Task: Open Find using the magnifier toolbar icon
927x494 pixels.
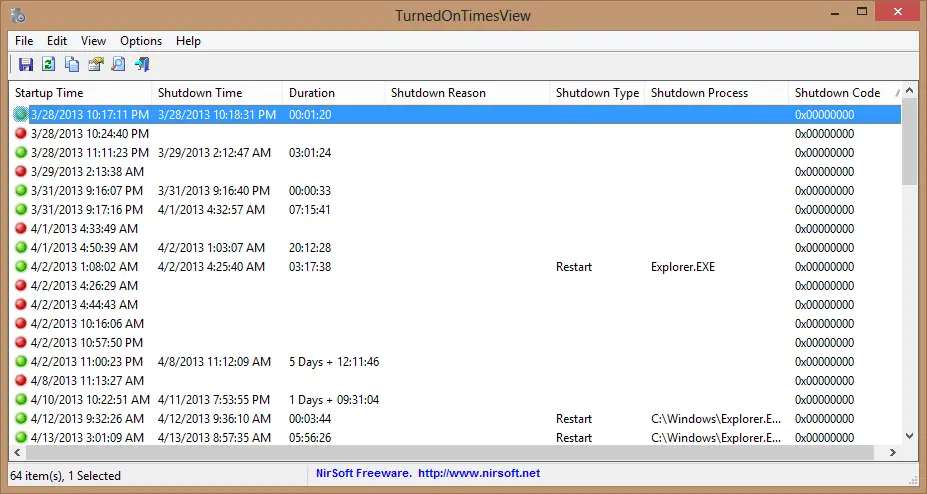Action: tap(118, 64)
